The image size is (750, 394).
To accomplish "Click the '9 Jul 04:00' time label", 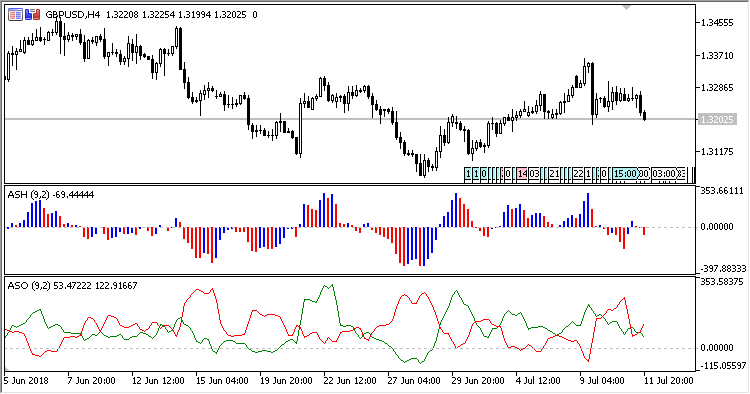I will pyautogui.click(x=602, y=381).
